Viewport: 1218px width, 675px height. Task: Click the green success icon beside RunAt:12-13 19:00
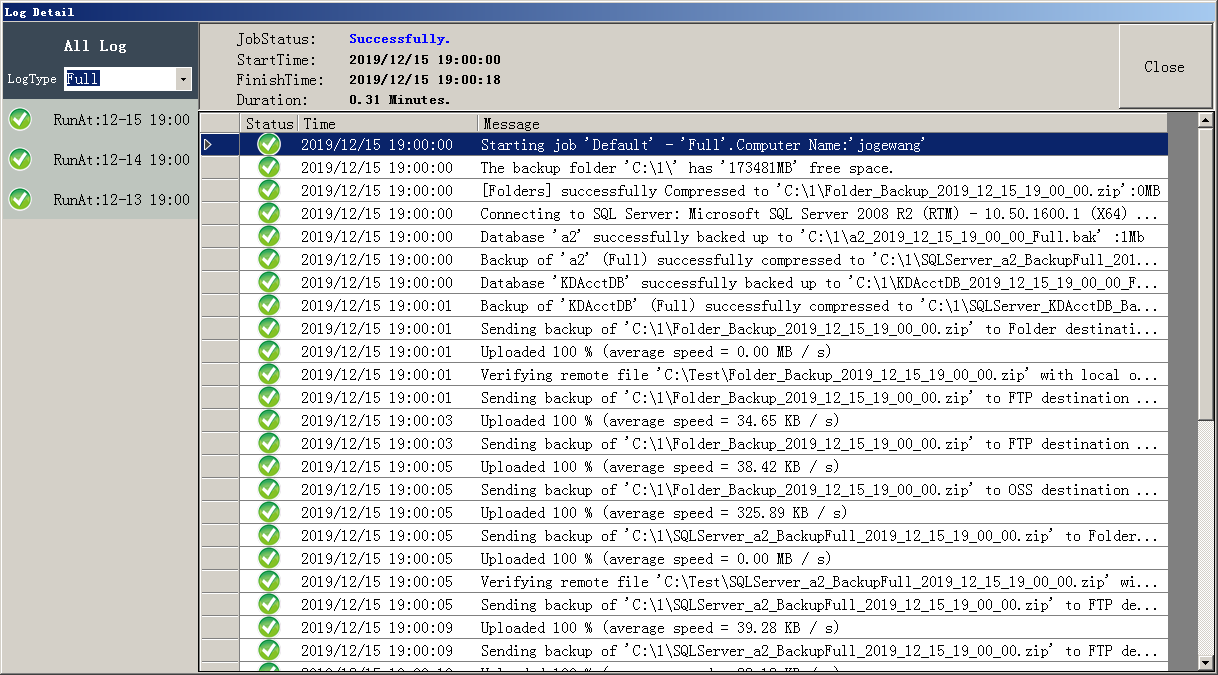[x=19, y=199]
